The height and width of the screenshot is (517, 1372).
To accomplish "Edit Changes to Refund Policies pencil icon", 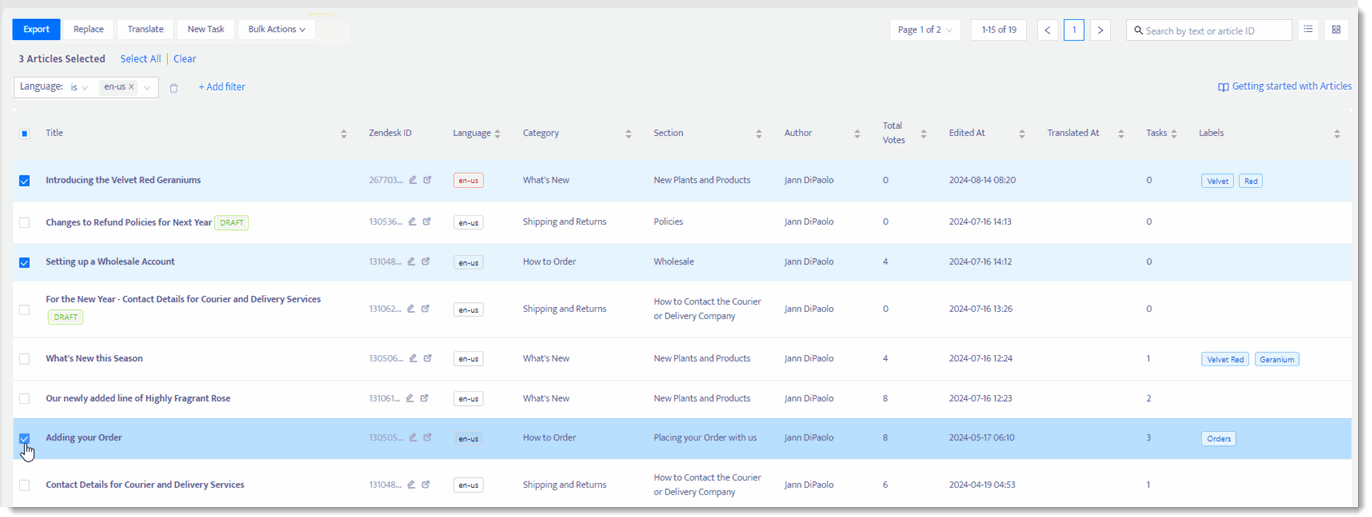I will (x=412, y=222).
